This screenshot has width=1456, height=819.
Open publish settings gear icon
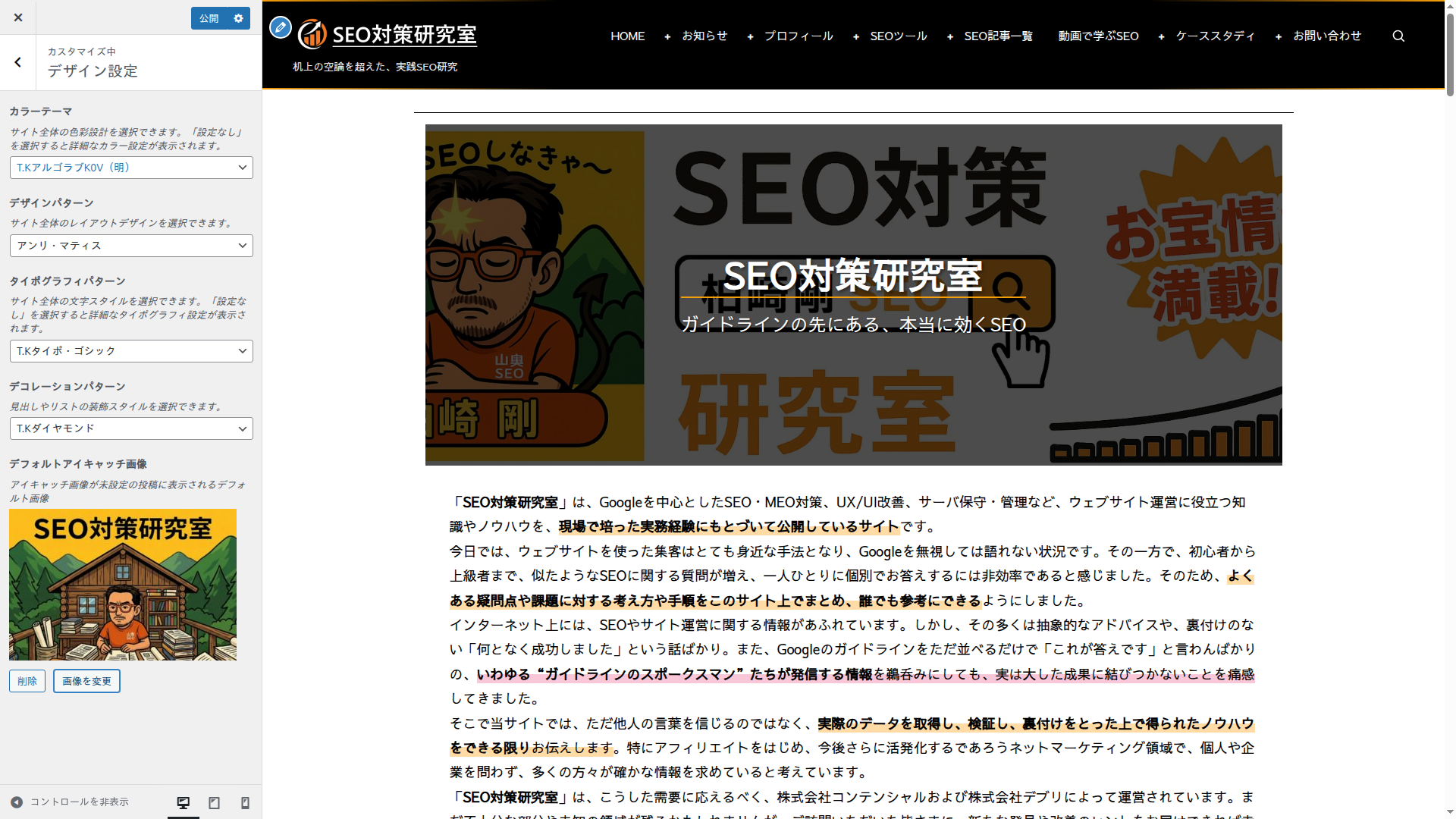(239, 18)
